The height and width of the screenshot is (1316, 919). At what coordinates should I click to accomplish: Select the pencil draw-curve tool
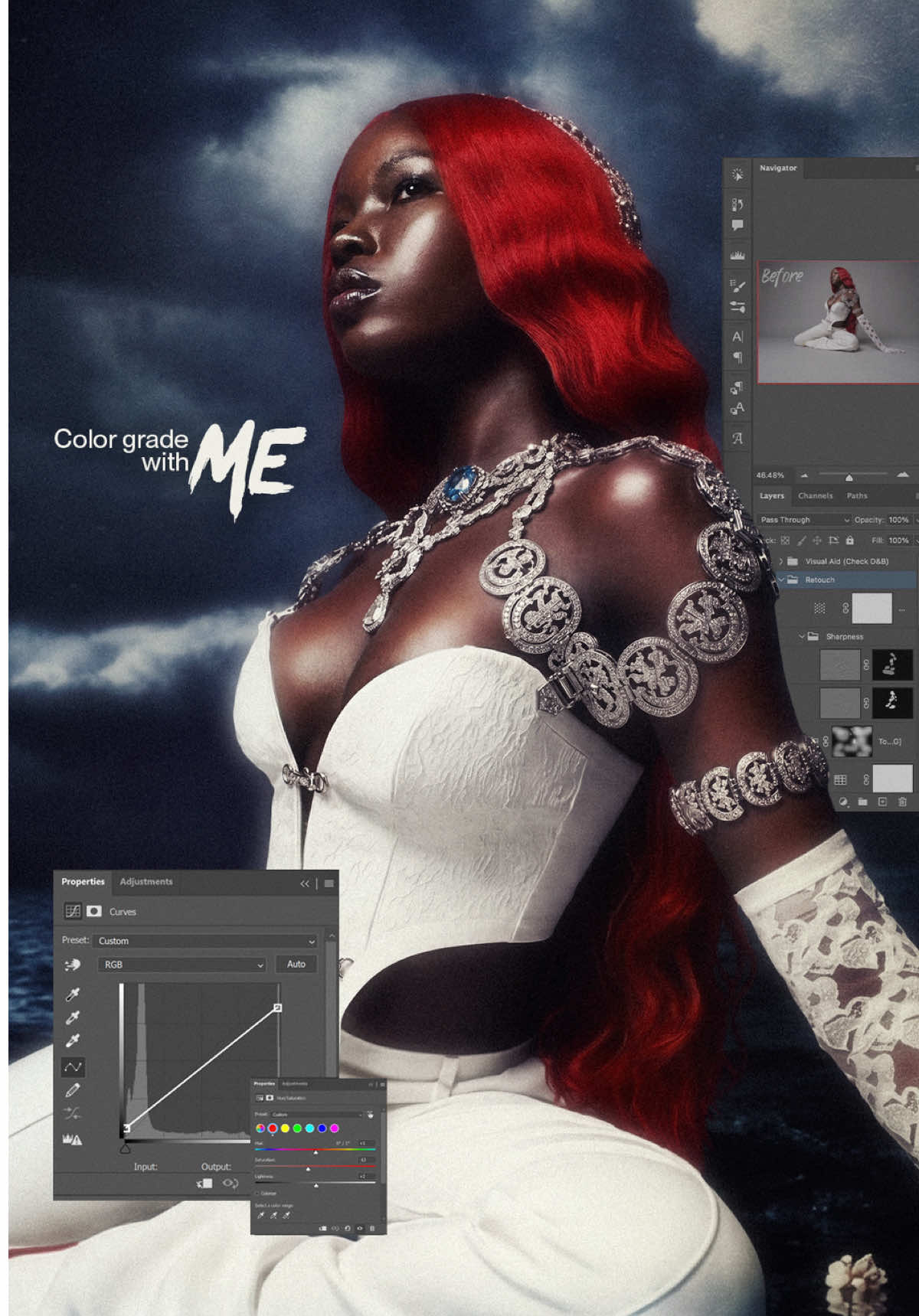73,1089
